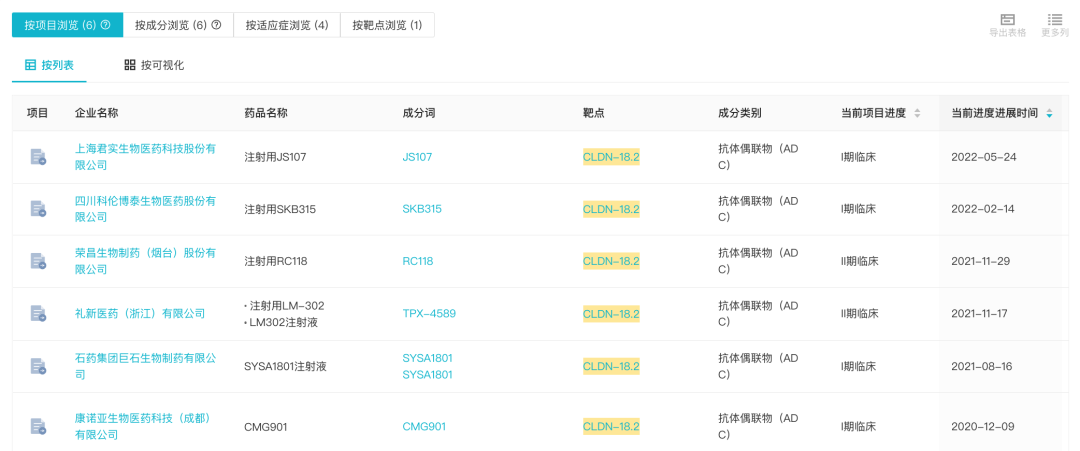Click the 导出表格 export table icon

(1007, 19)
